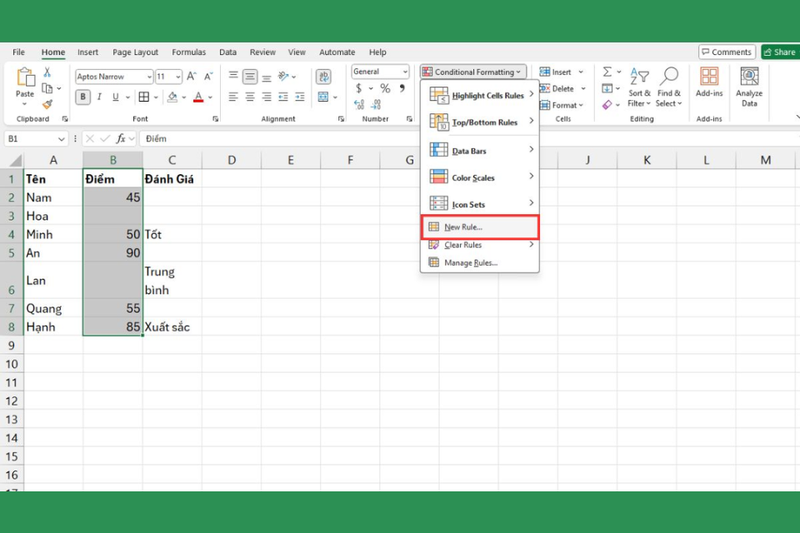Click the Cut scissors icon
Image resolution: width=800 pixels, height=533 pixels.
click(47, 72)
